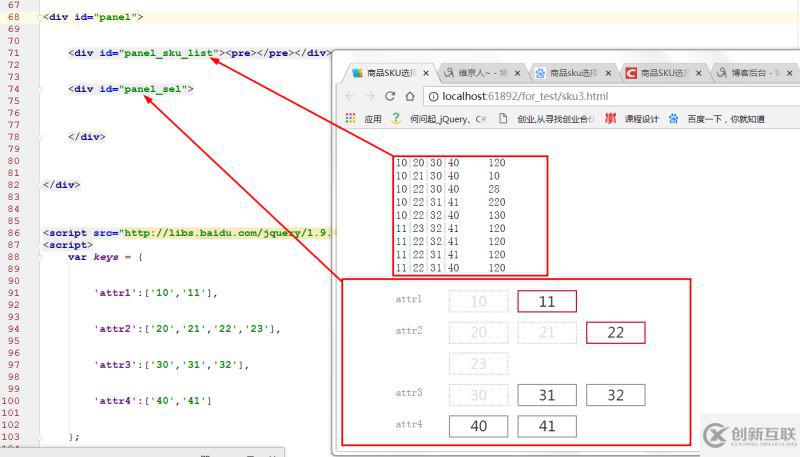Click the browser back arrow
The height and width of the screenshot is (457, 800).
click(x=350, y=96)
